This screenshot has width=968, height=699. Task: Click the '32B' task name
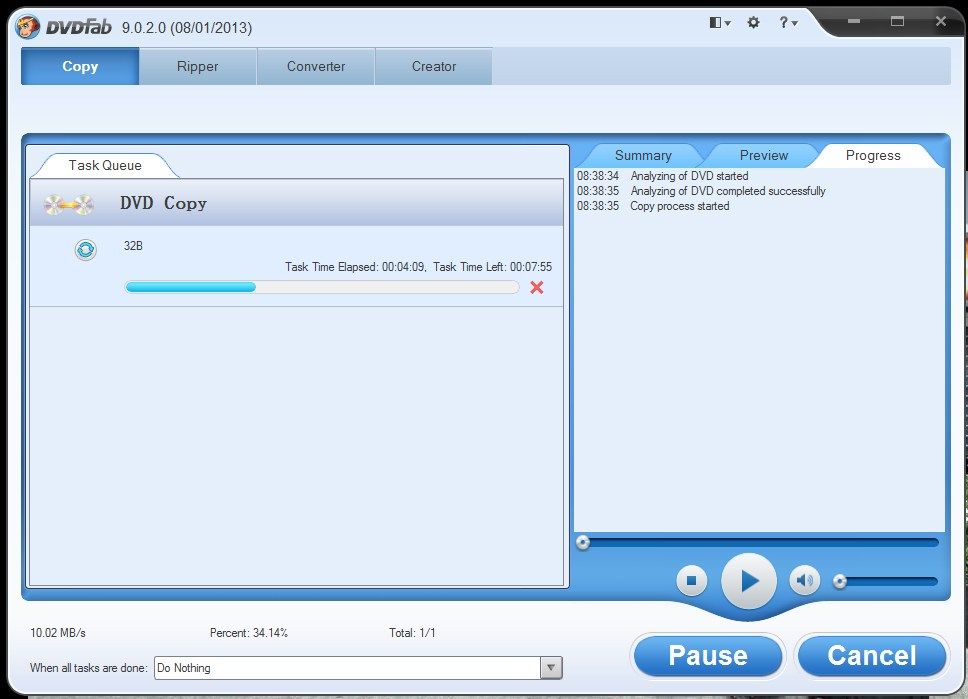pos(133,246)
